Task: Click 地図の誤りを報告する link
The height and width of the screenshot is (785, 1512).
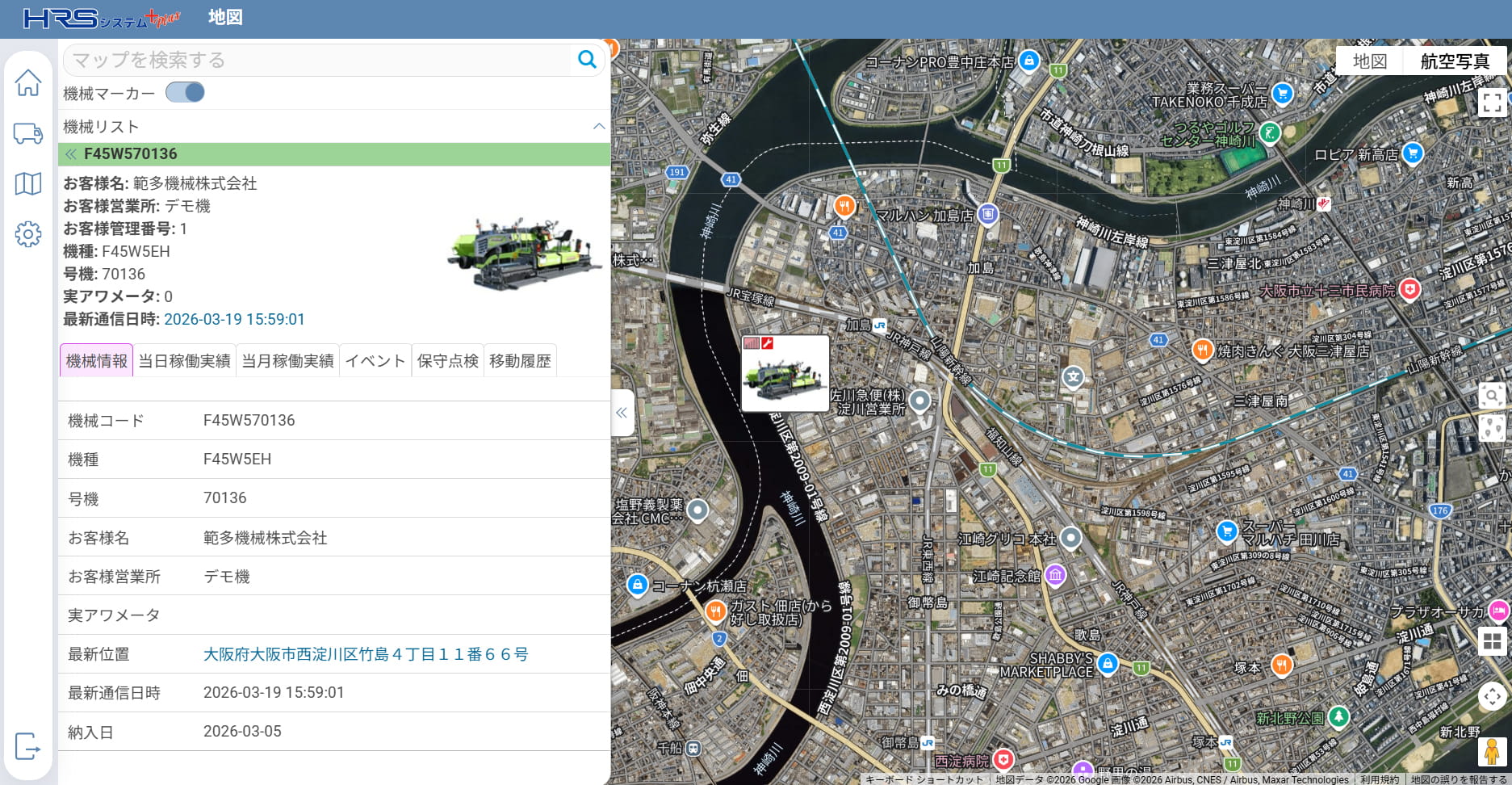Action: [1459, 779]
